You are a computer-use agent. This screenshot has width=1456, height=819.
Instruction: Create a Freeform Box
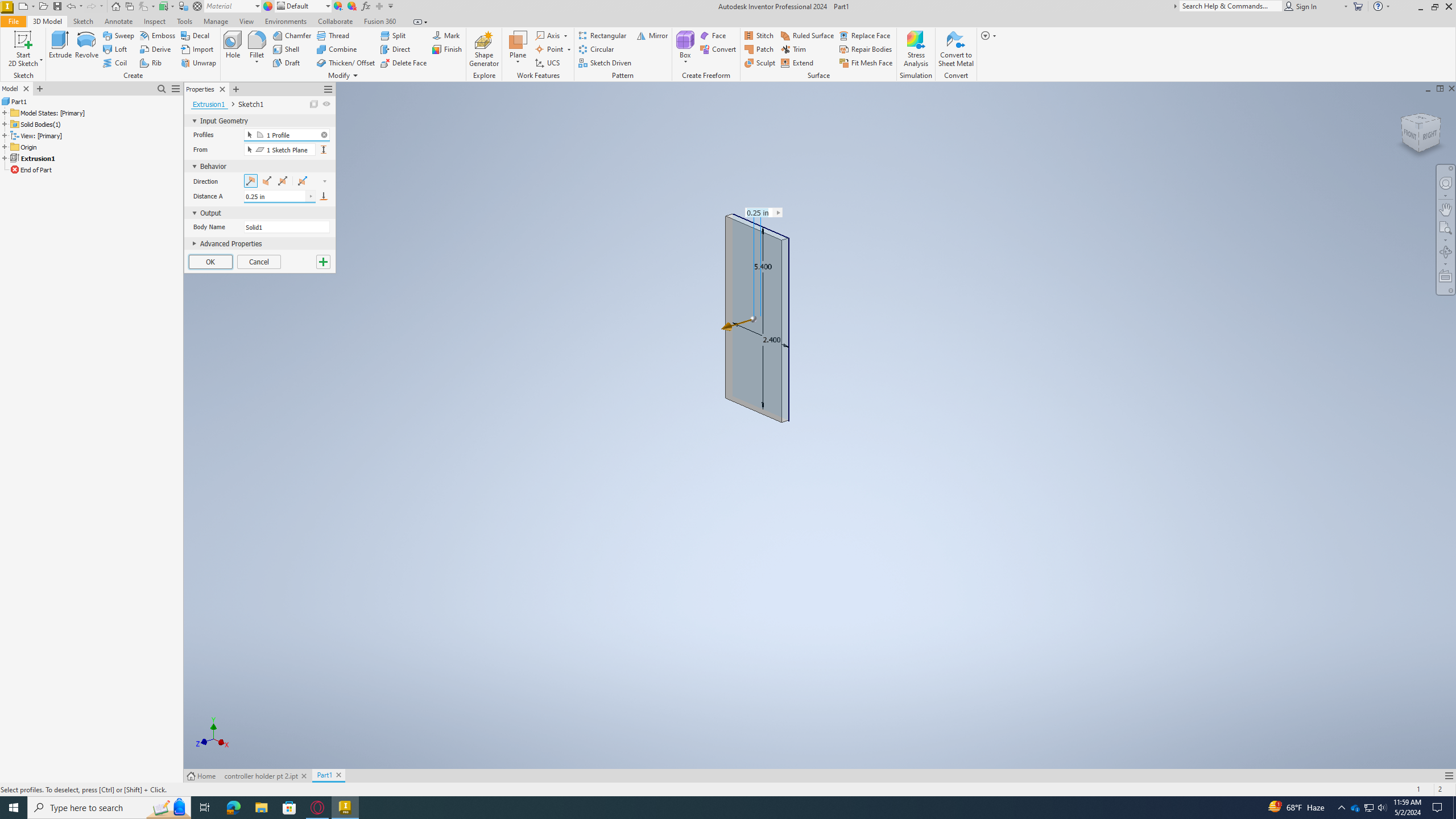[x=685, y=45]
